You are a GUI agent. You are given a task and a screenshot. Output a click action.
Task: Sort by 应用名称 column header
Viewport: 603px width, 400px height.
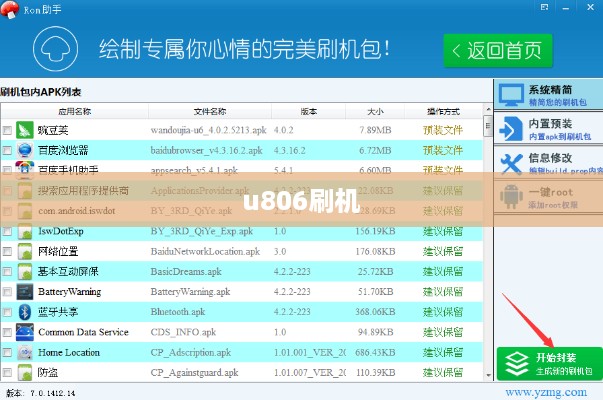pos(75,112)
